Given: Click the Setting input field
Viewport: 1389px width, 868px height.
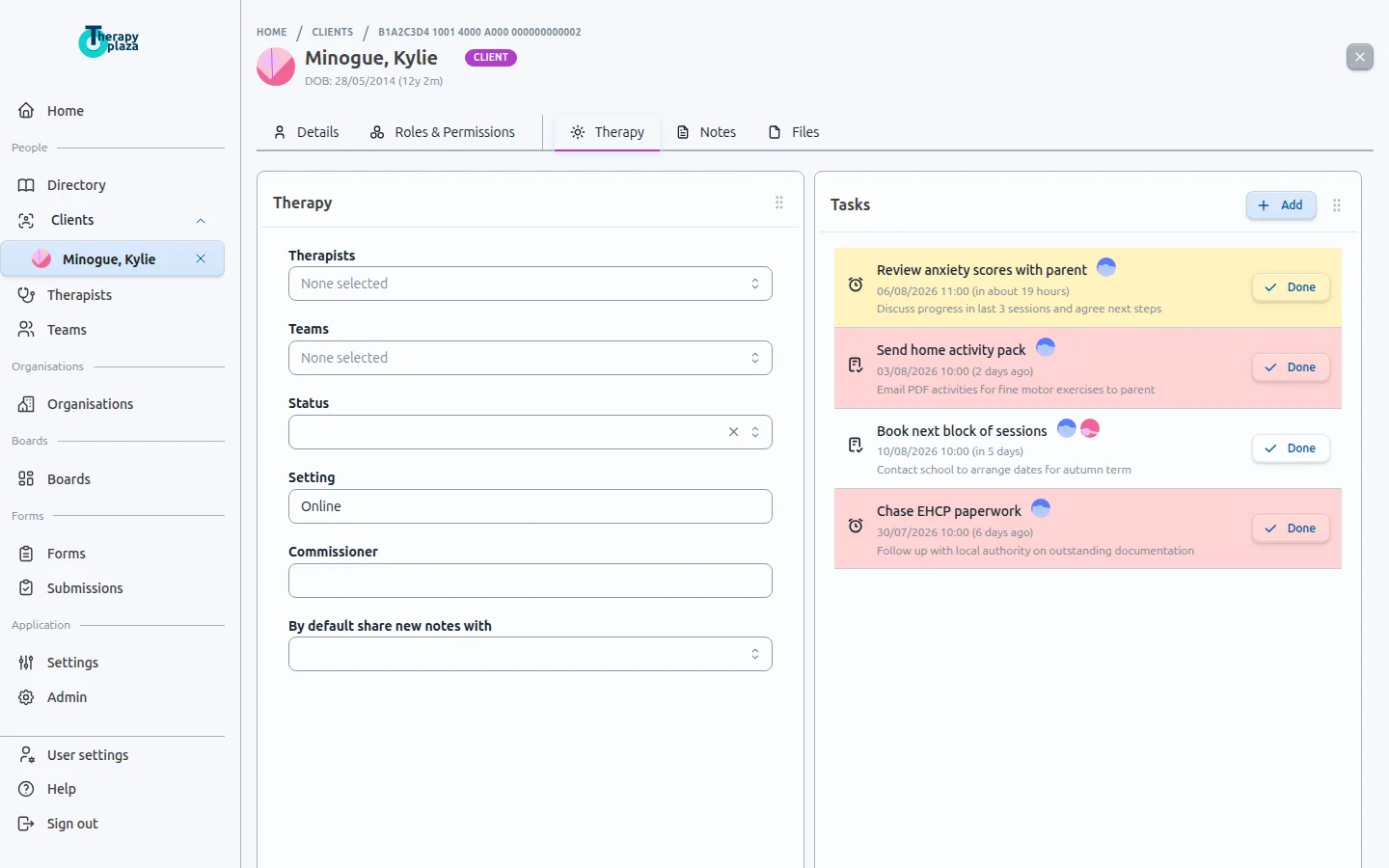Looking at the screenshot, I should pos(531,506).
